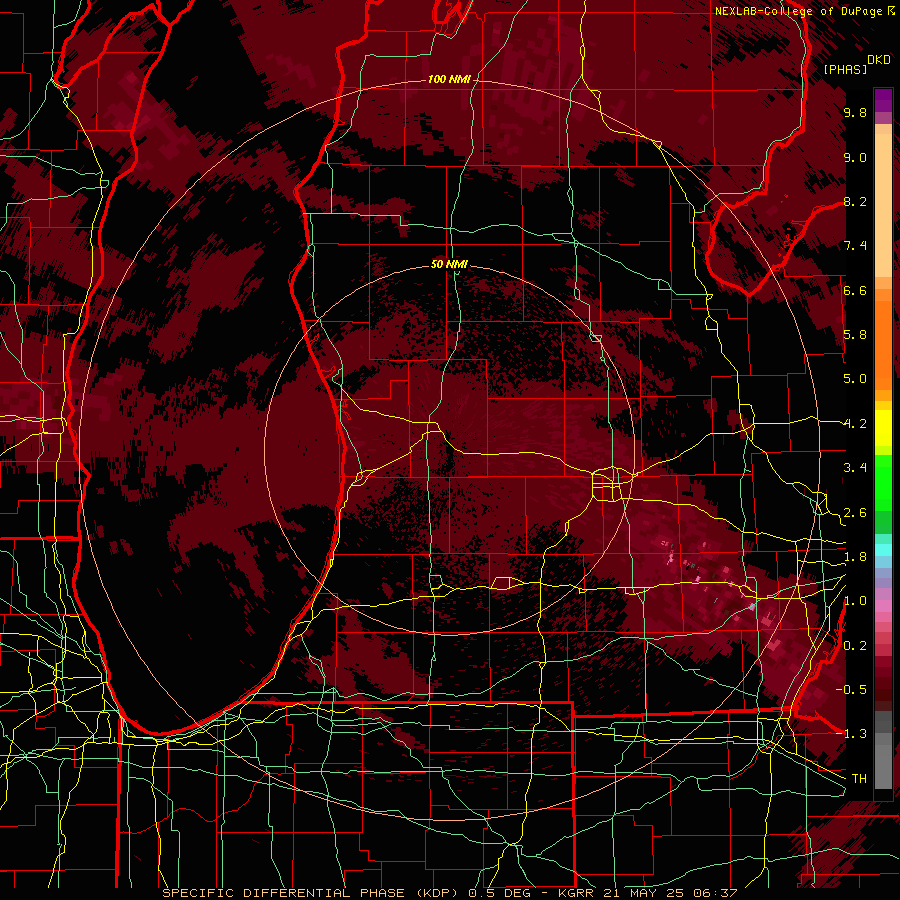This screenshot has height=900, width=900.
Task: Click the 1.8 value on the scale
Action: (855, 557)
